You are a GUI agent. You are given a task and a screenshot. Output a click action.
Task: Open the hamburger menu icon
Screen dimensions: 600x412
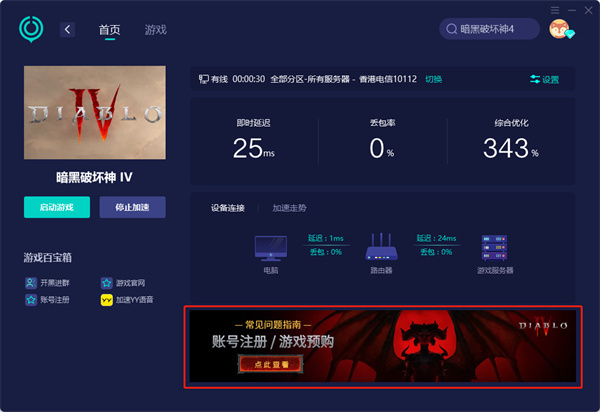[555, 10]
